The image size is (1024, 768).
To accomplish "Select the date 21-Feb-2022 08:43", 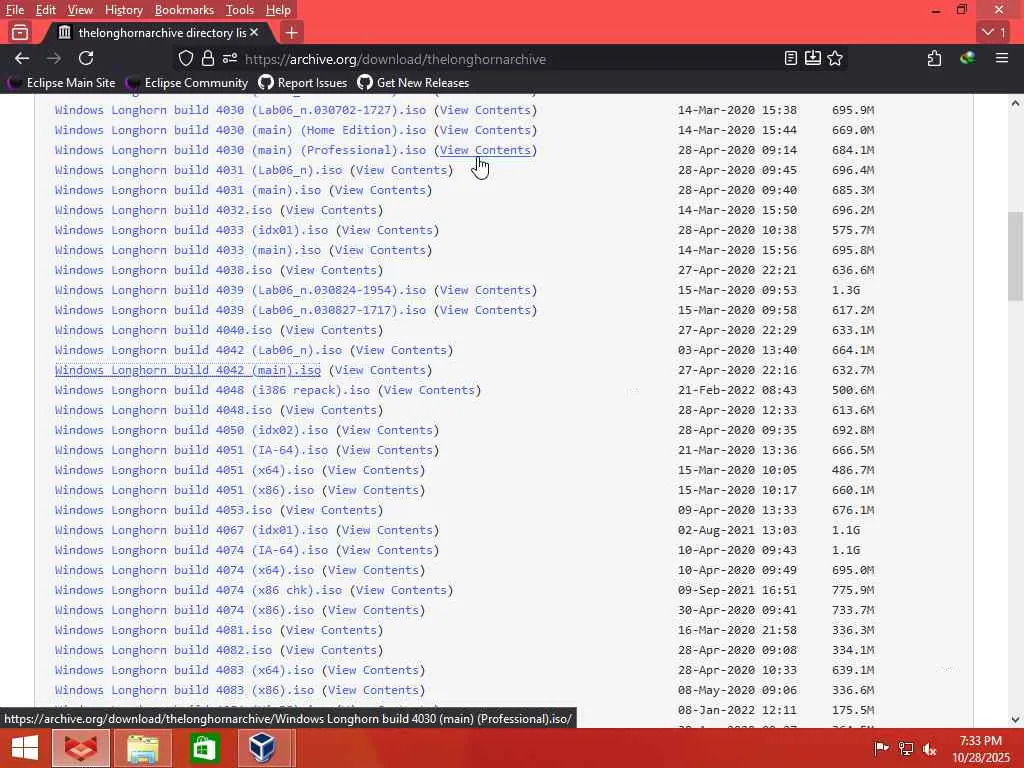I will [x=737, y=391].
